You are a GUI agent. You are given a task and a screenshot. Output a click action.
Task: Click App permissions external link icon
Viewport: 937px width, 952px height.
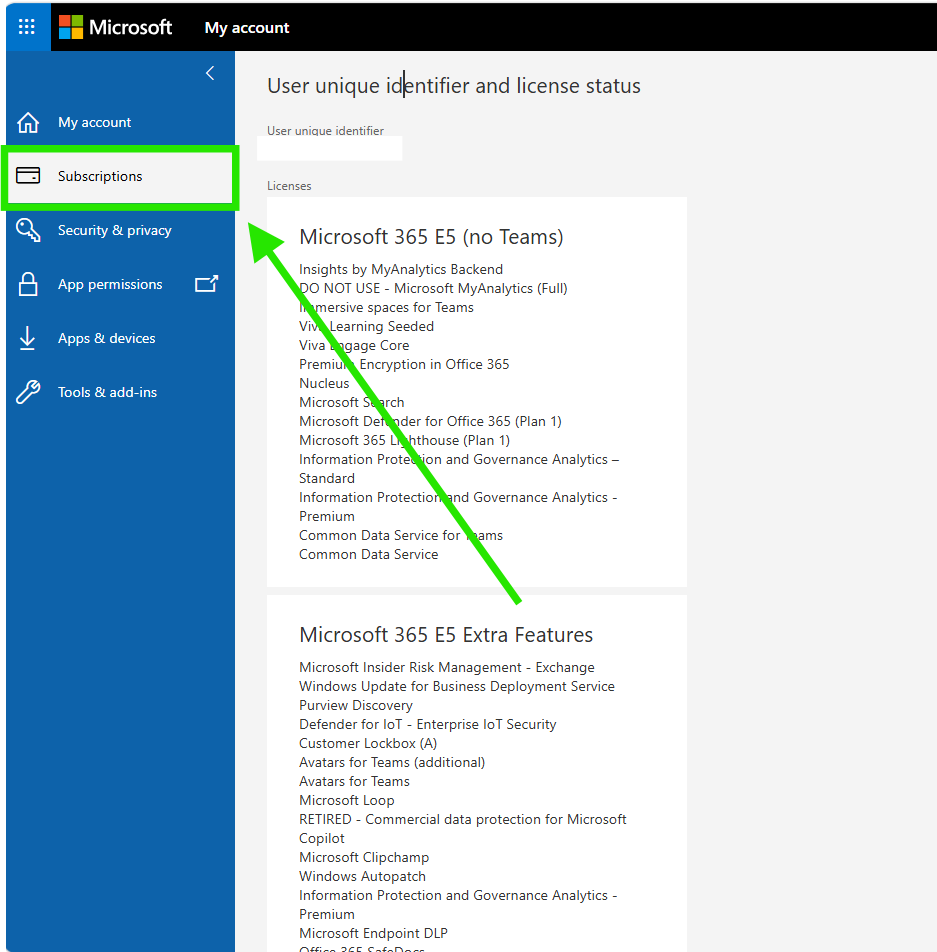point(206,284)
